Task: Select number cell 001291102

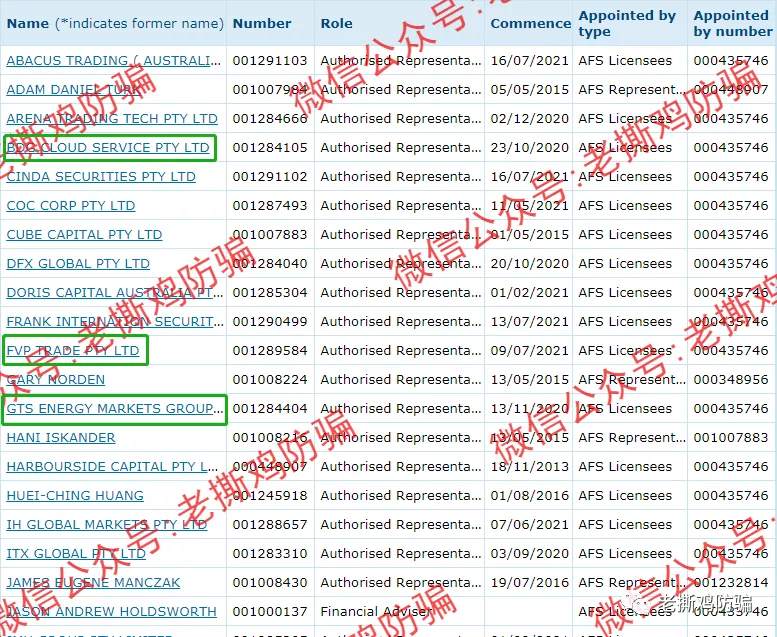Action: [270, 176]
